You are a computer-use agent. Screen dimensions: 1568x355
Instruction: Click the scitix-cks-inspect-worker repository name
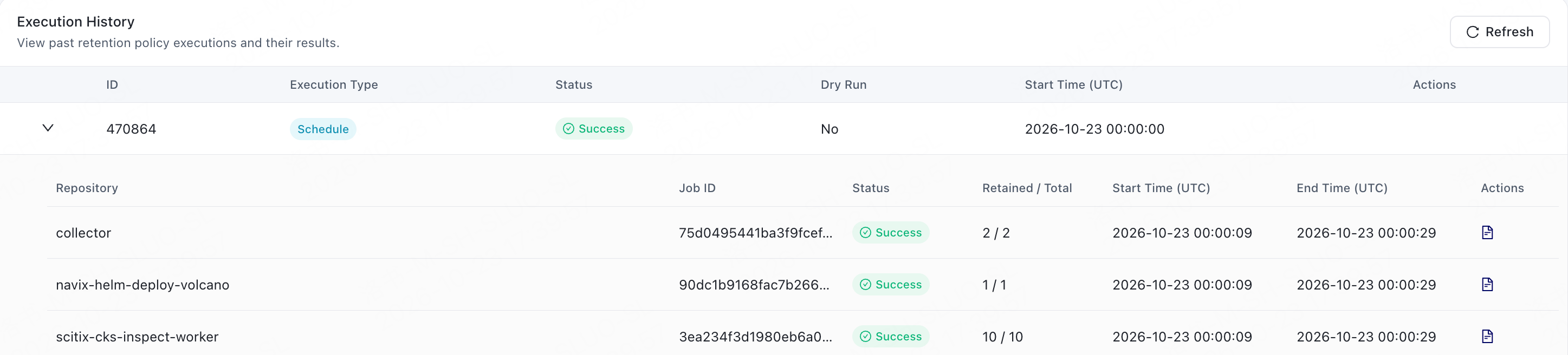[x=137, y=337]
